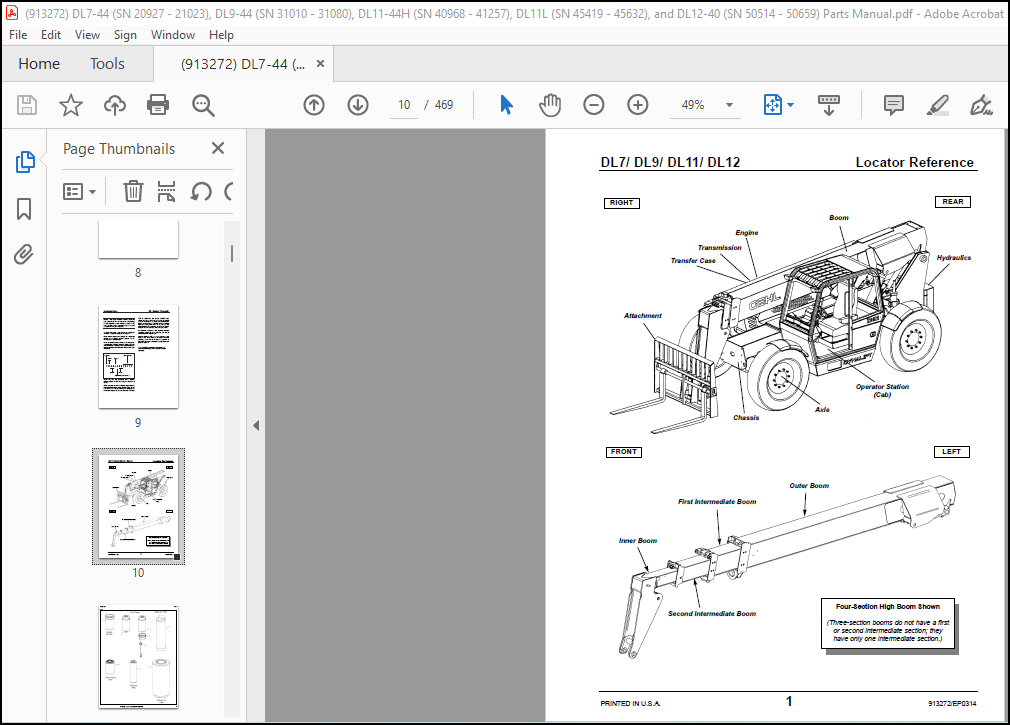Viewport: 1010px width, 725px height.
Task: Zoom in with plus icon
Action: pyautogui.click(x=638, y=105)
